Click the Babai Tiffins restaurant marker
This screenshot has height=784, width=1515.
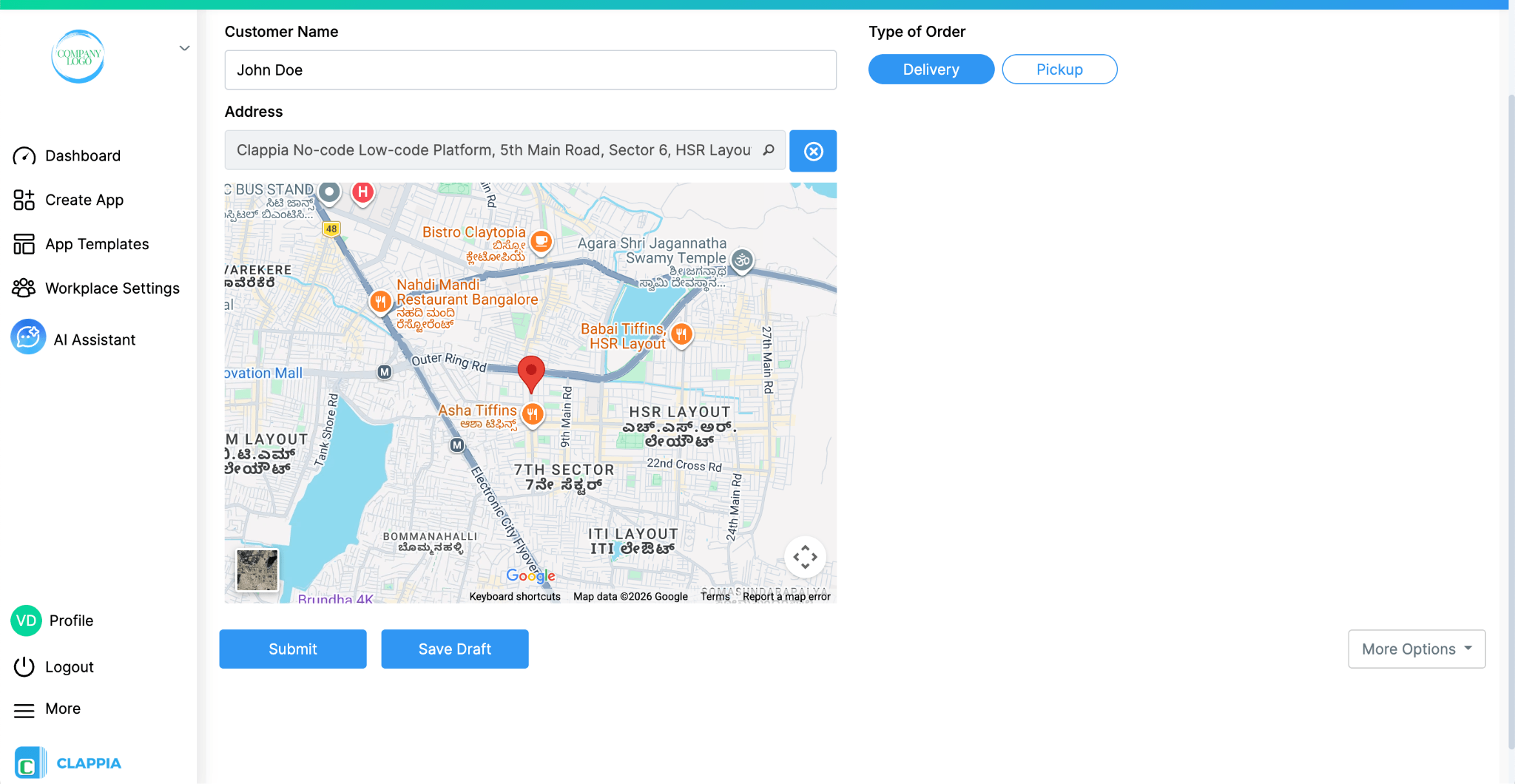pyautogui.click(x=681, y=335)
